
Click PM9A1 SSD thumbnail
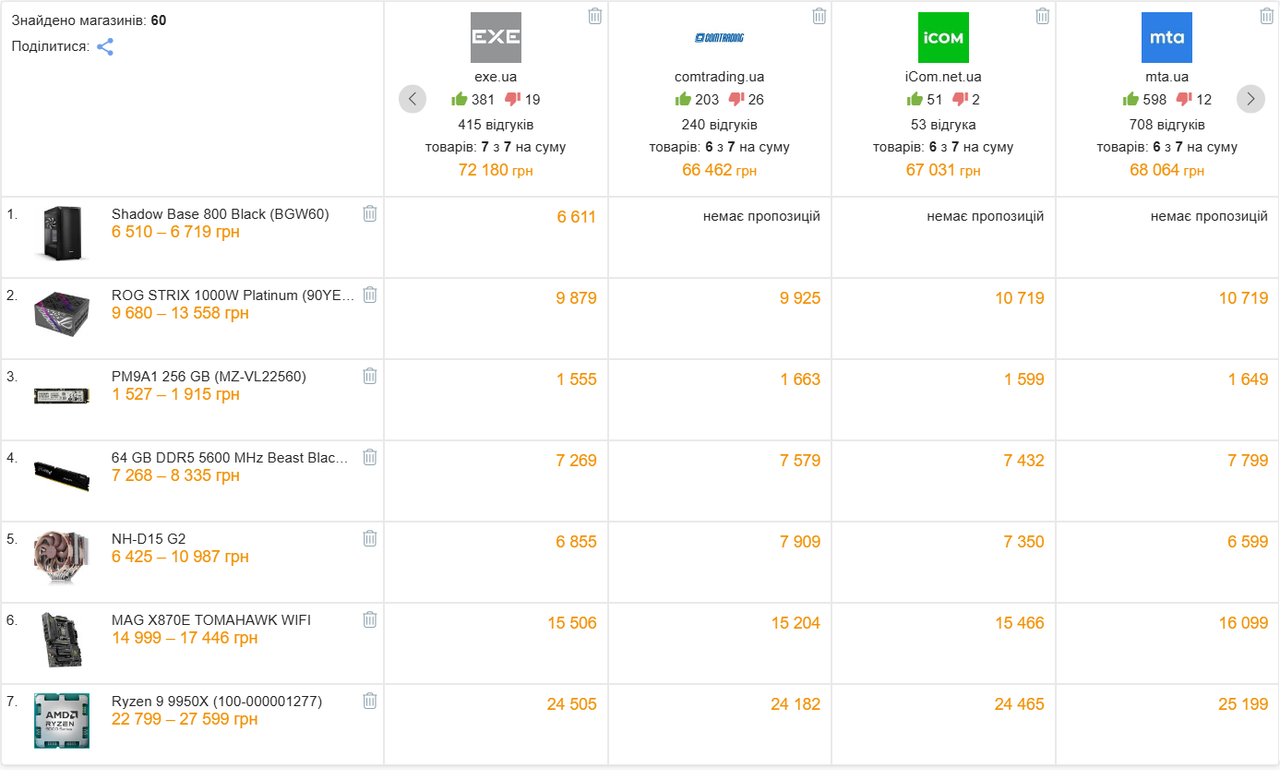[x=62, y=395]
